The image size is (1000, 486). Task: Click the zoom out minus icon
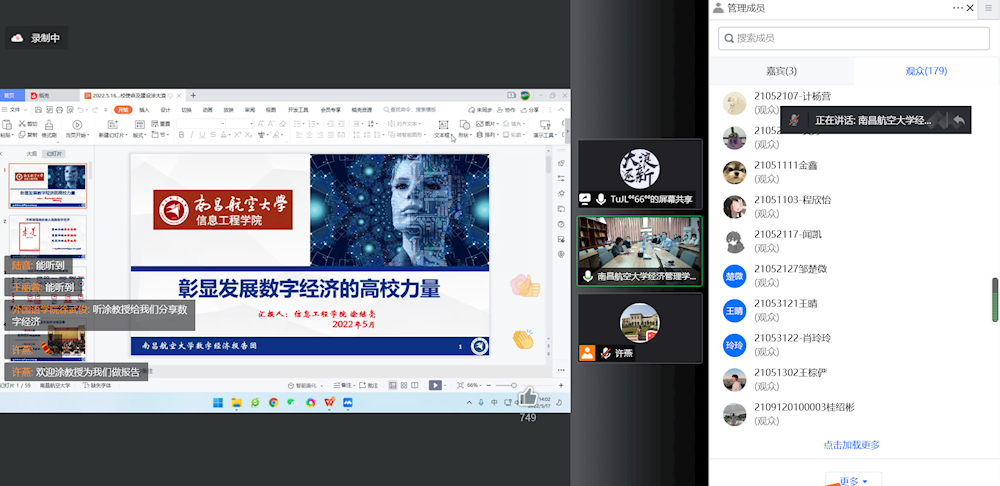coord(489,385)
